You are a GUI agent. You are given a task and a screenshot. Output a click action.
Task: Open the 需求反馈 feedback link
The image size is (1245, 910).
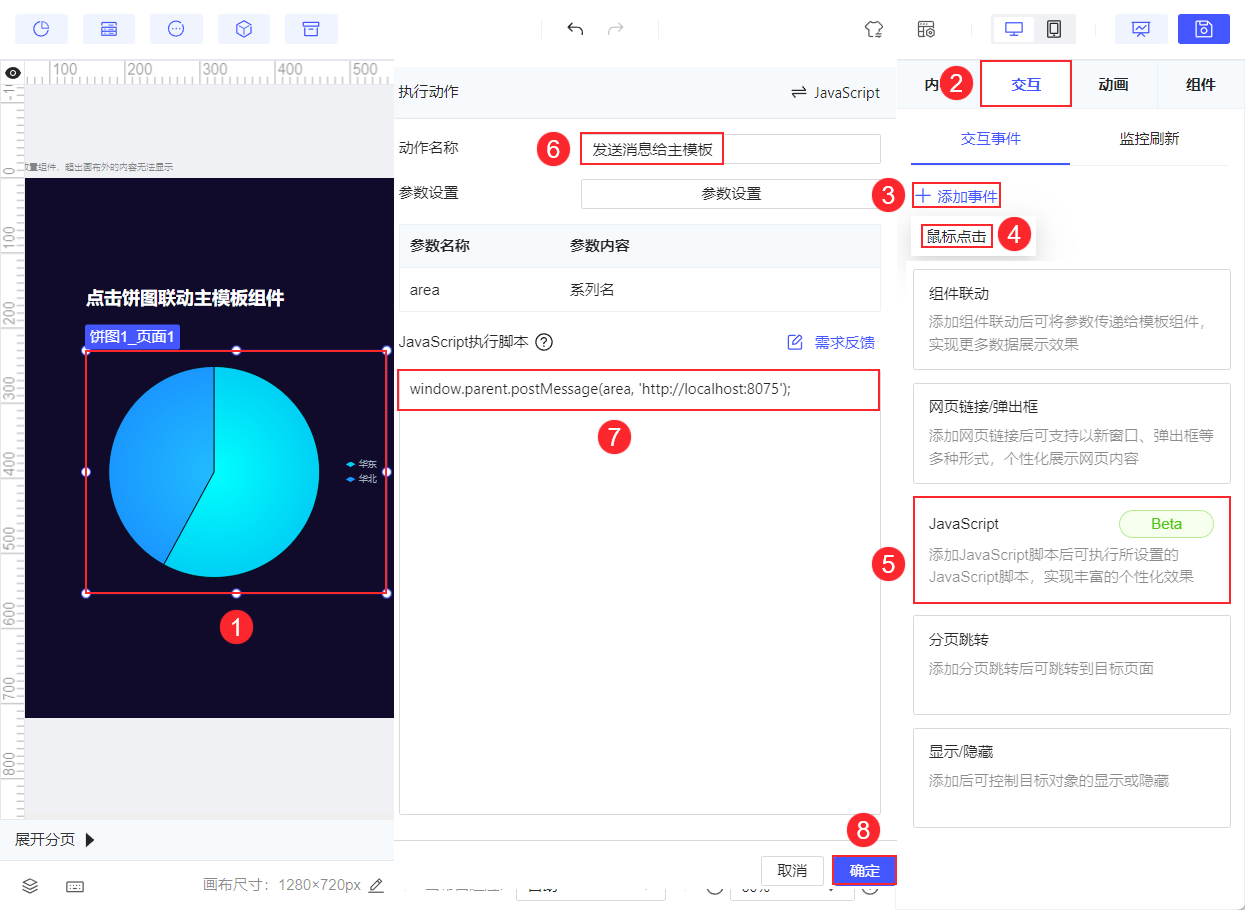(x=831, y=342)
